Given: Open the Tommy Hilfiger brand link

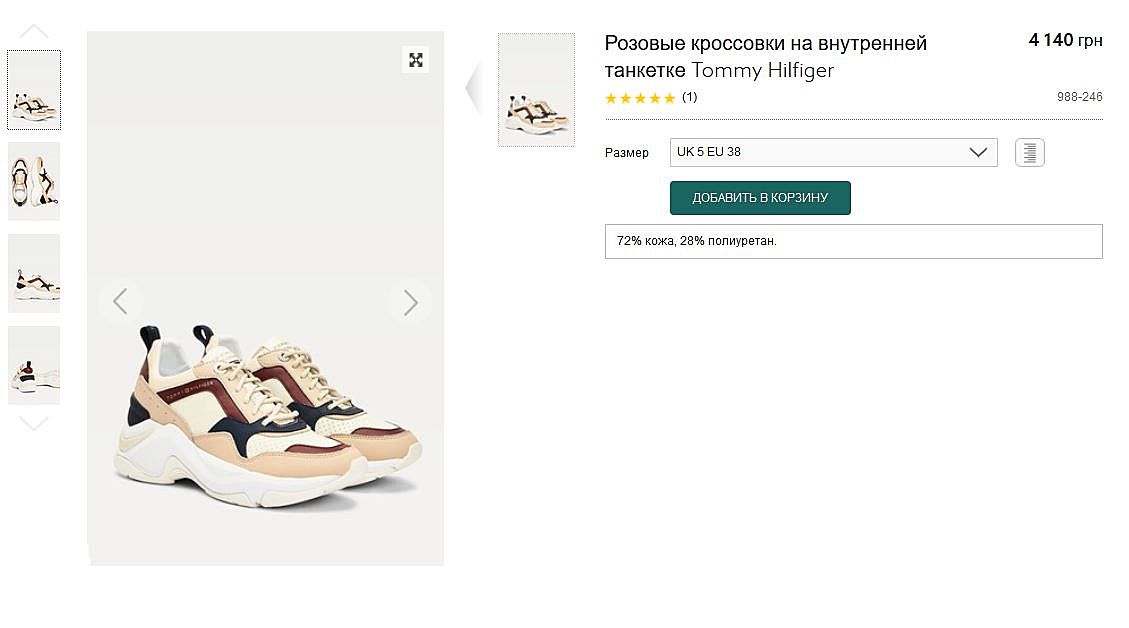Looking at the screenshot, I should click(762, 70).
